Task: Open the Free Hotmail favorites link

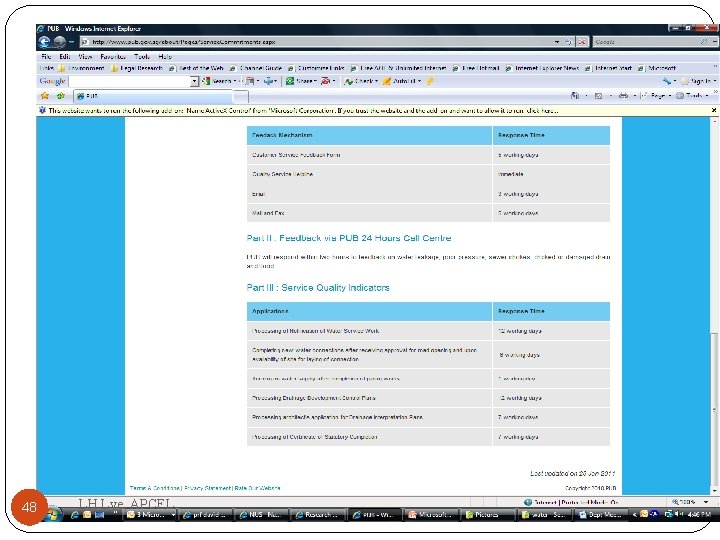Action: pyautogui.click(x=476, y=68)
